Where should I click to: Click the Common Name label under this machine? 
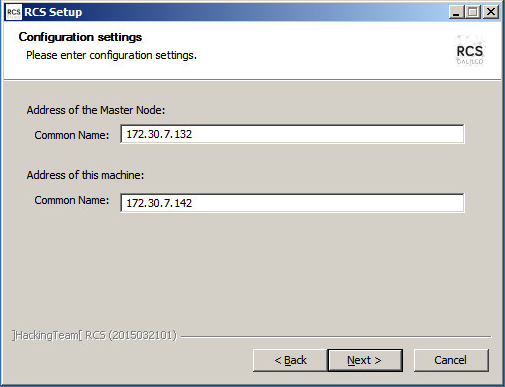pyautogui.click(x=72, y=200)
